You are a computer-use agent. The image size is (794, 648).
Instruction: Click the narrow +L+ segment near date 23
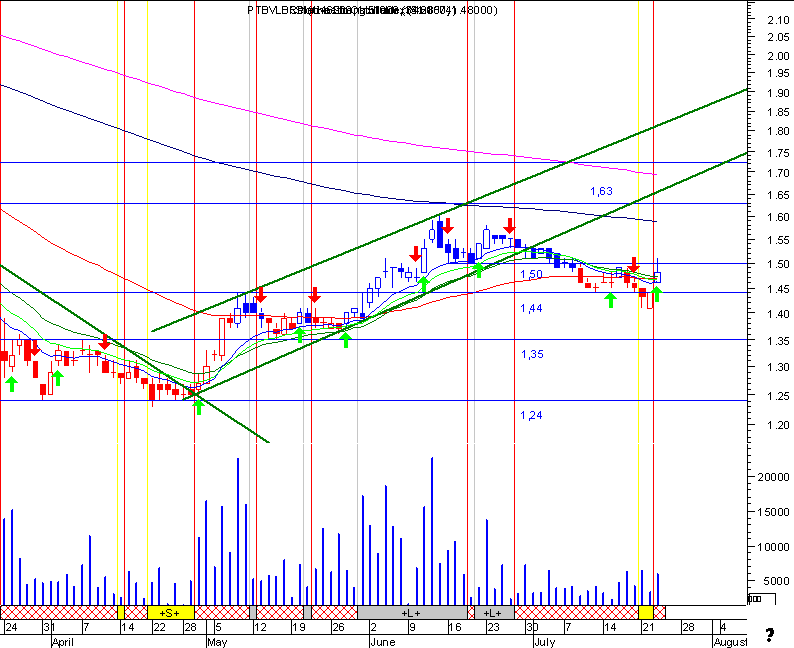coord(494,613)
